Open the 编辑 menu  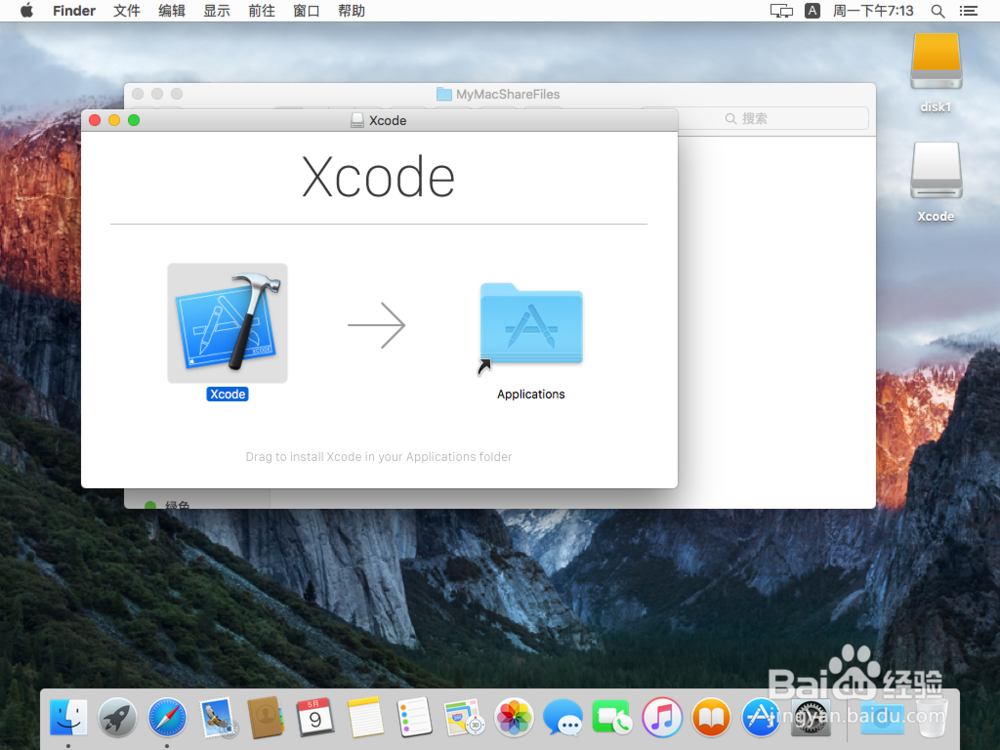click(172, 11)
